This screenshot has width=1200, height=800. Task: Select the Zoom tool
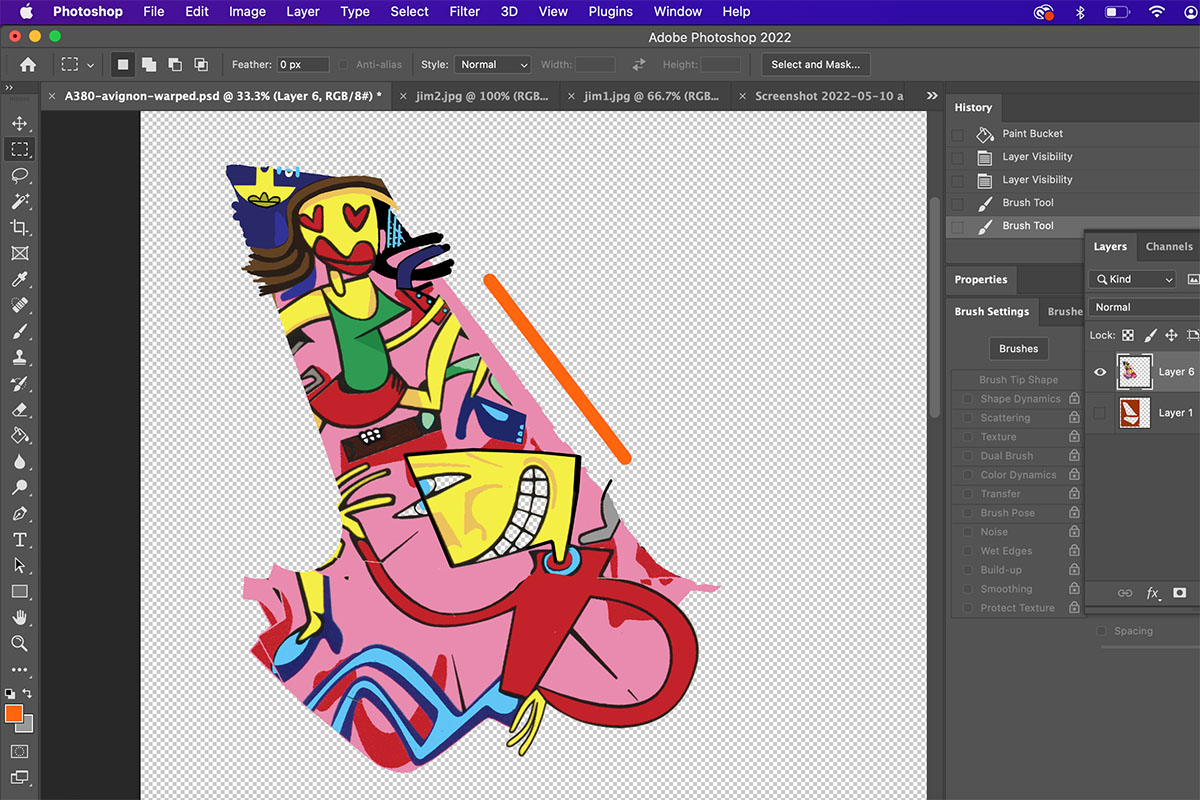(x=19, y=644)
